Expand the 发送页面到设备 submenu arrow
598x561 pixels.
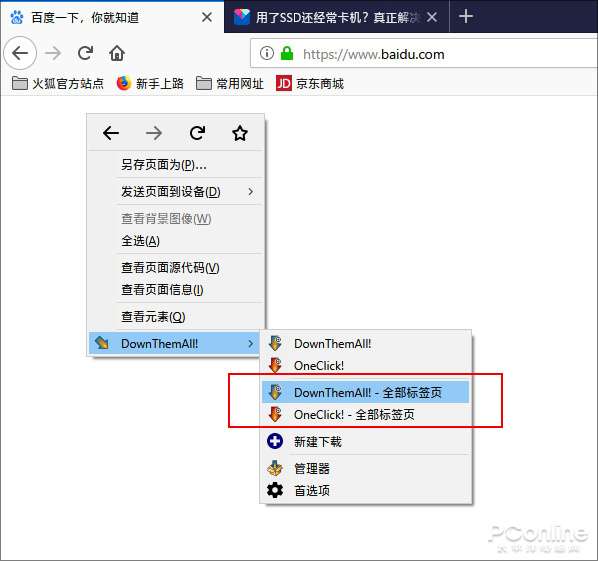point(251,191)
